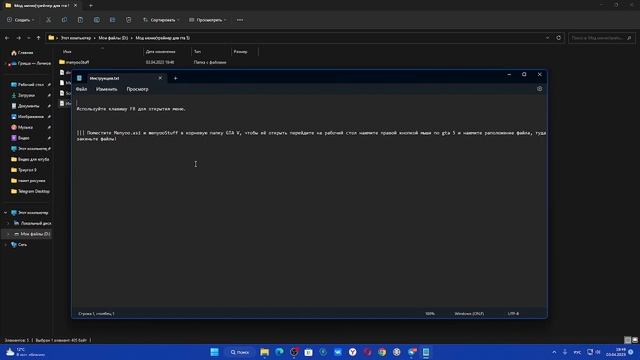Click the Explorer search field
This screenshot has height=360, width=640.
601,38
